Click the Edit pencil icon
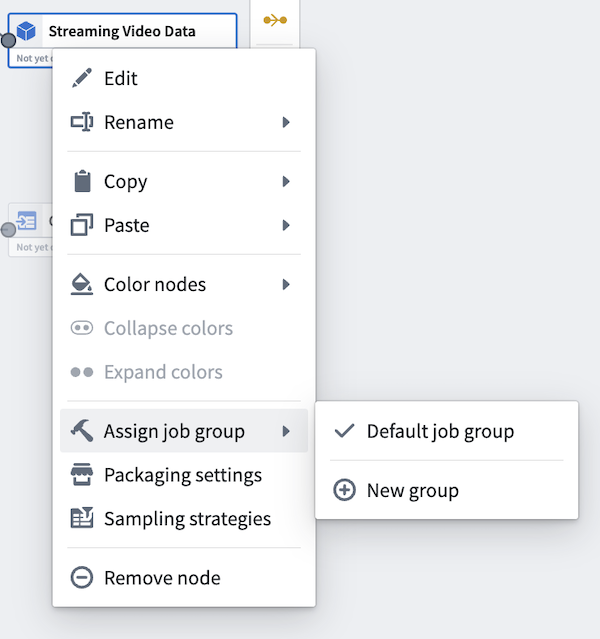Screen dimensions: 600x639 [x=82, y=78]
